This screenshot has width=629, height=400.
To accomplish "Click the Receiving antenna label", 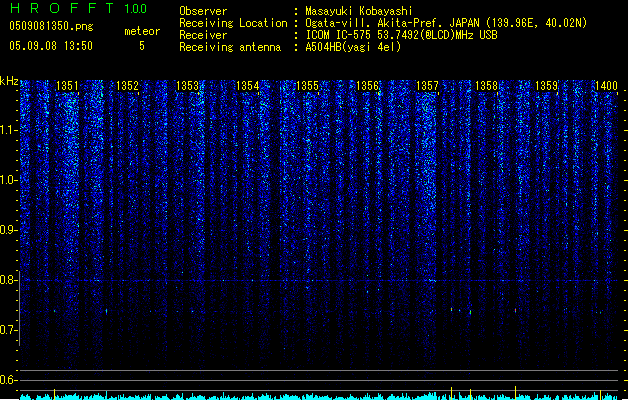I will (230, 47).
